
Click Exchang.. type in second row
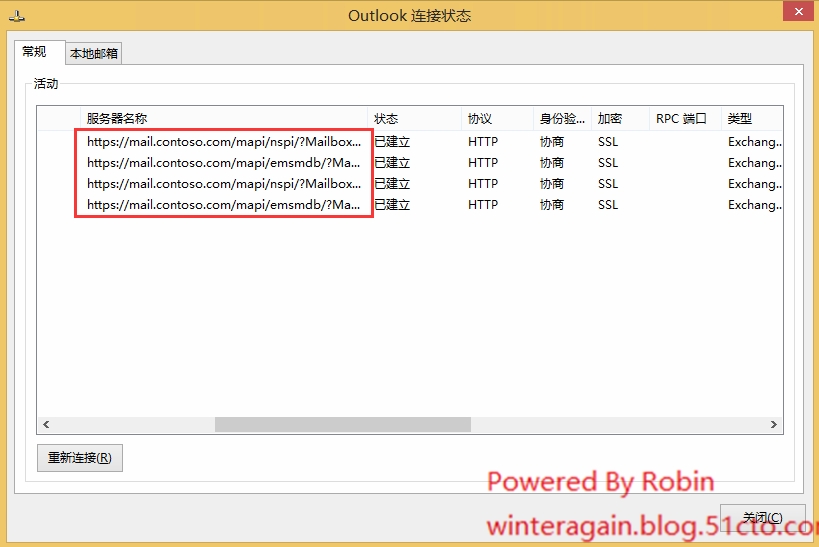[755, 162]
